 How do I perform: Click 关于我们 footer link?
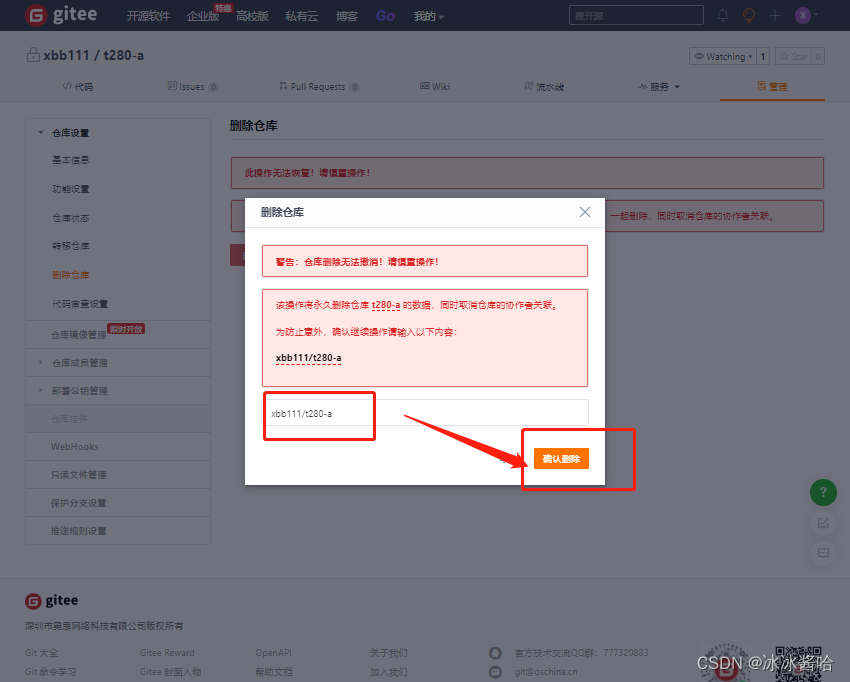point(389,653)
